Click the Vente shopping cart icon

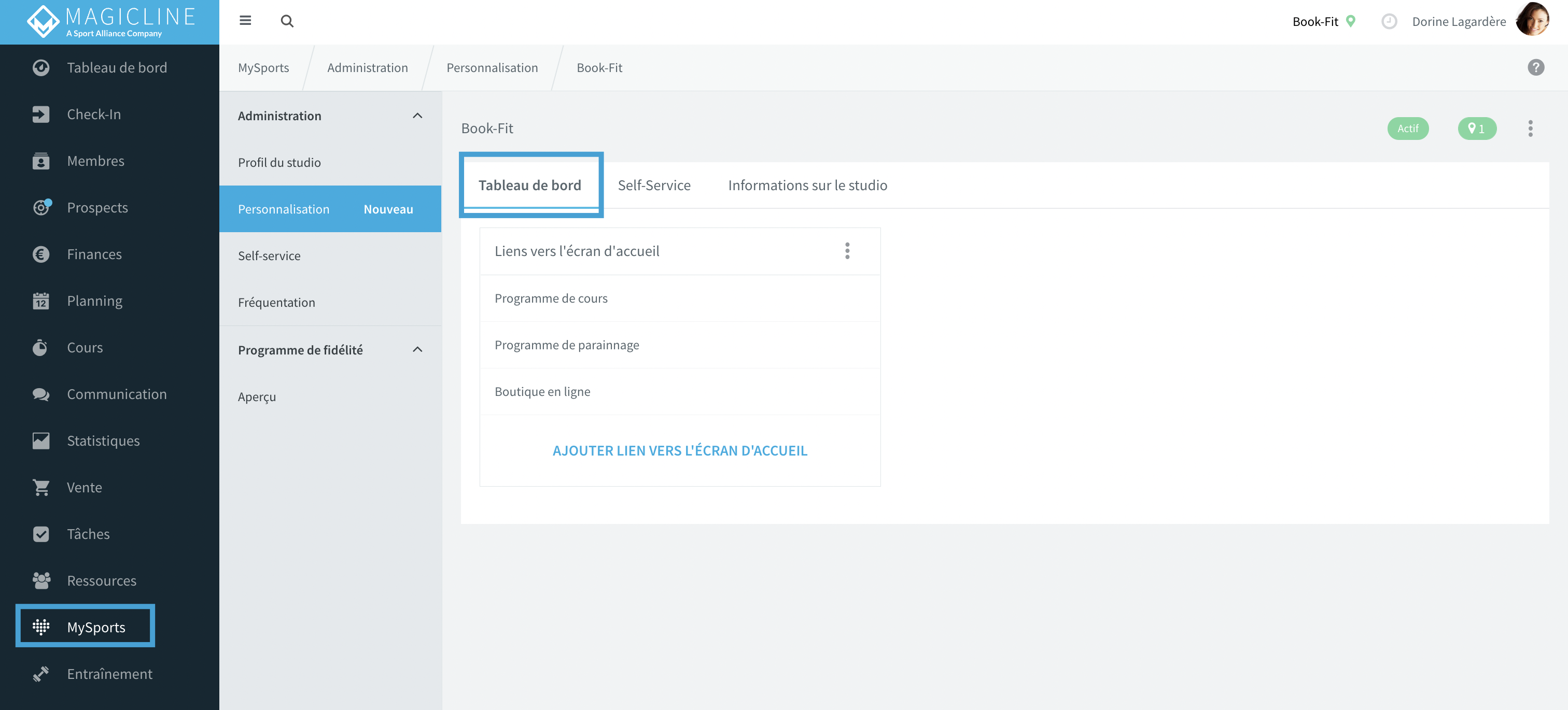point(41,487)
